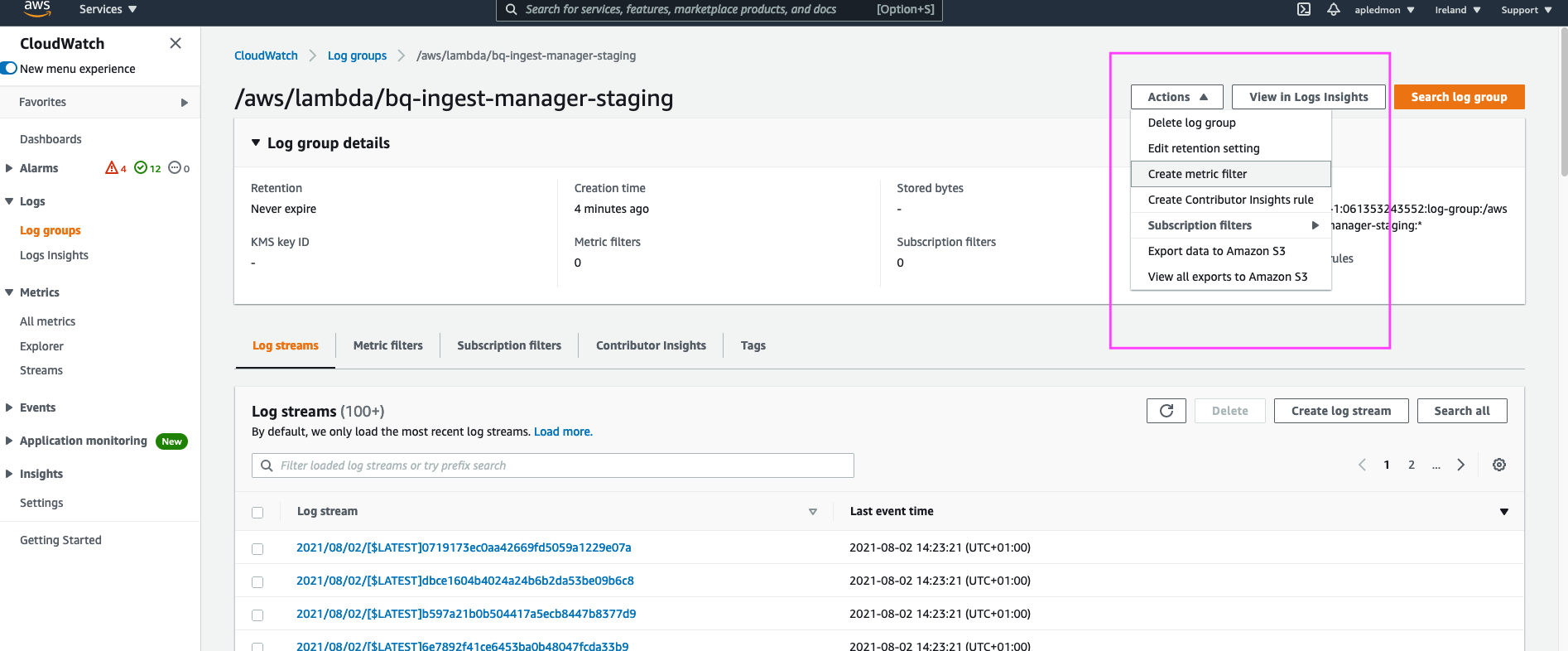1568x651 pixels.
Task: Collapse the Log group details section
Action: [256, 143]
